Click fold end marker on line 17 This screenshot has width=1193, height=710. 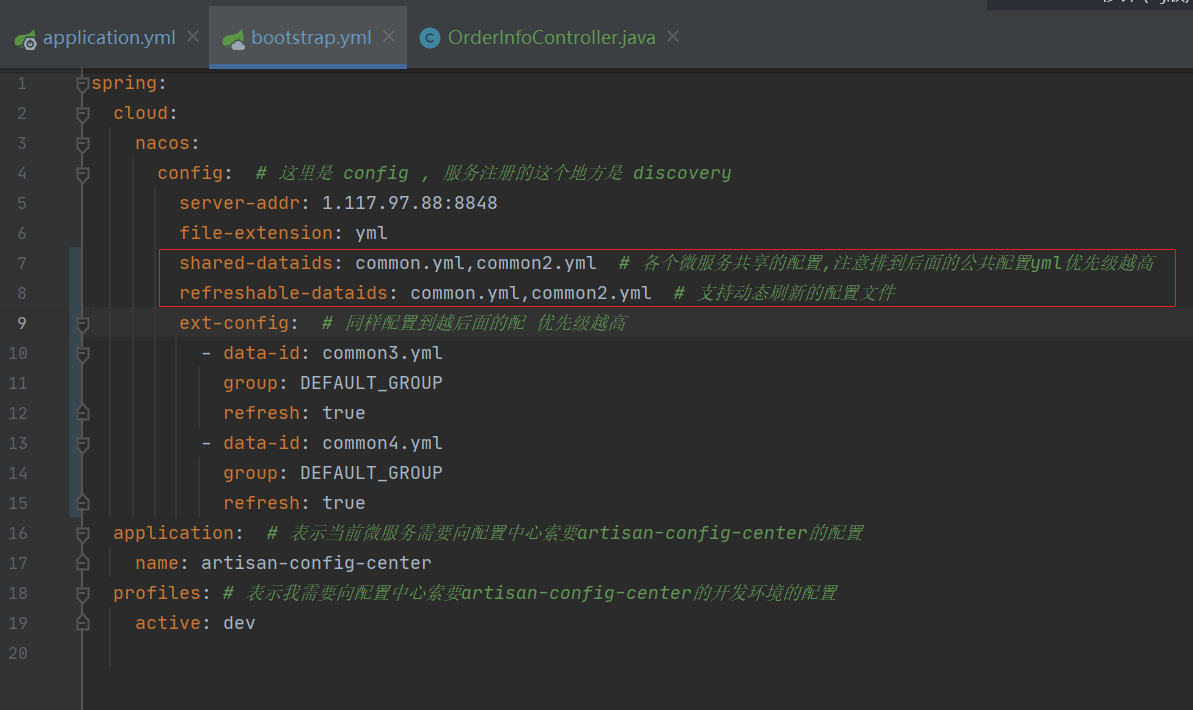(83, 562)
